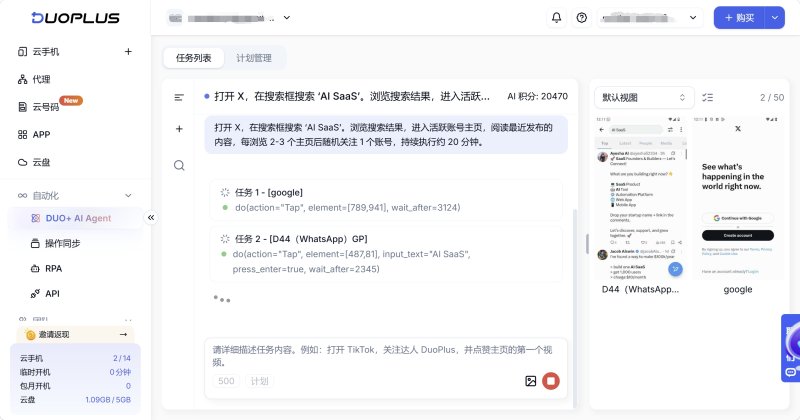The width and height of the screenshot is (800, 420).
Task: Open the API item
Action: coord(45,293)
